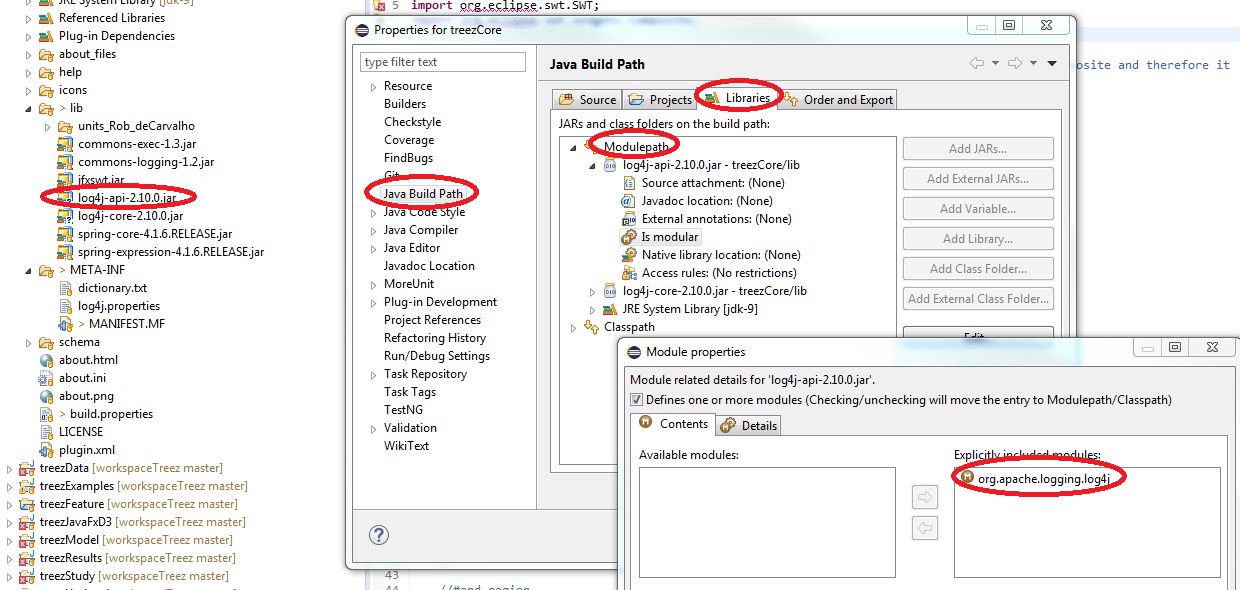
Task: Select Run/Debug Settings page
Action: pyautogui.click(x=437, y=356)
